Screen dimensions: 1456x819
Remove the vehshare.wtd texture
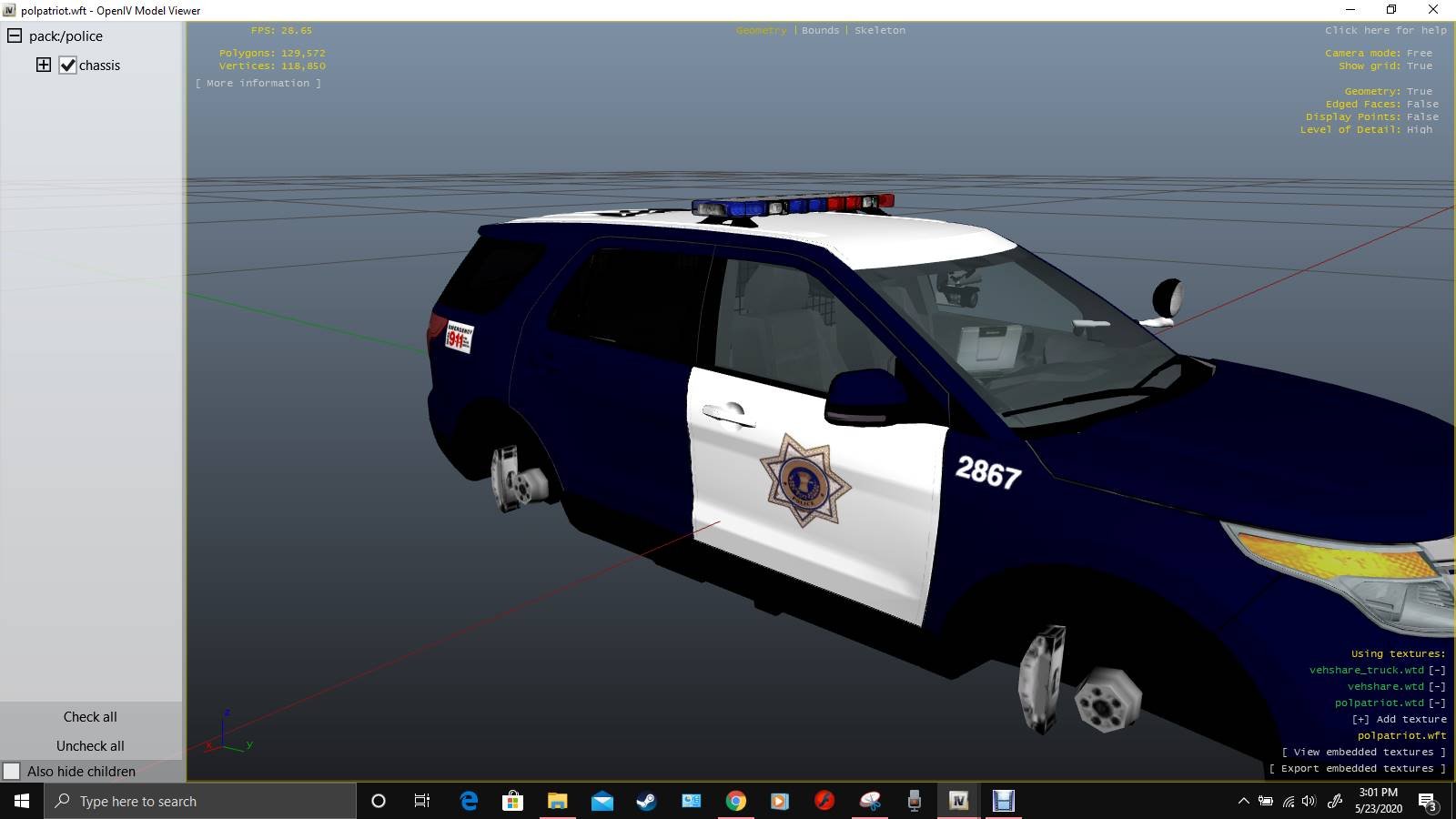pos(1437,686)
